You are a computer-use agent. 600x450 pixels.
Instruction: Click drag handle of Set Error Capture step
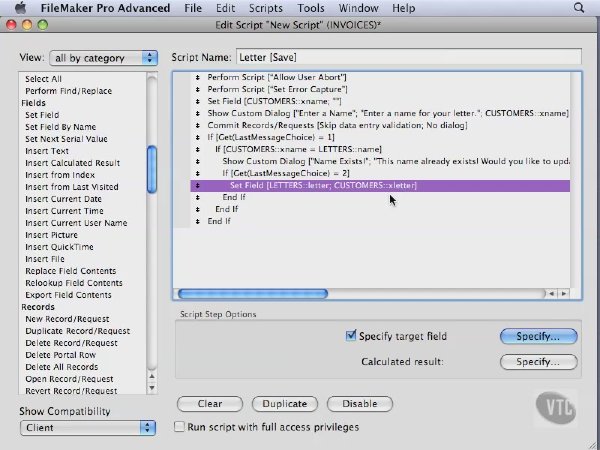(x=197, y=90)
